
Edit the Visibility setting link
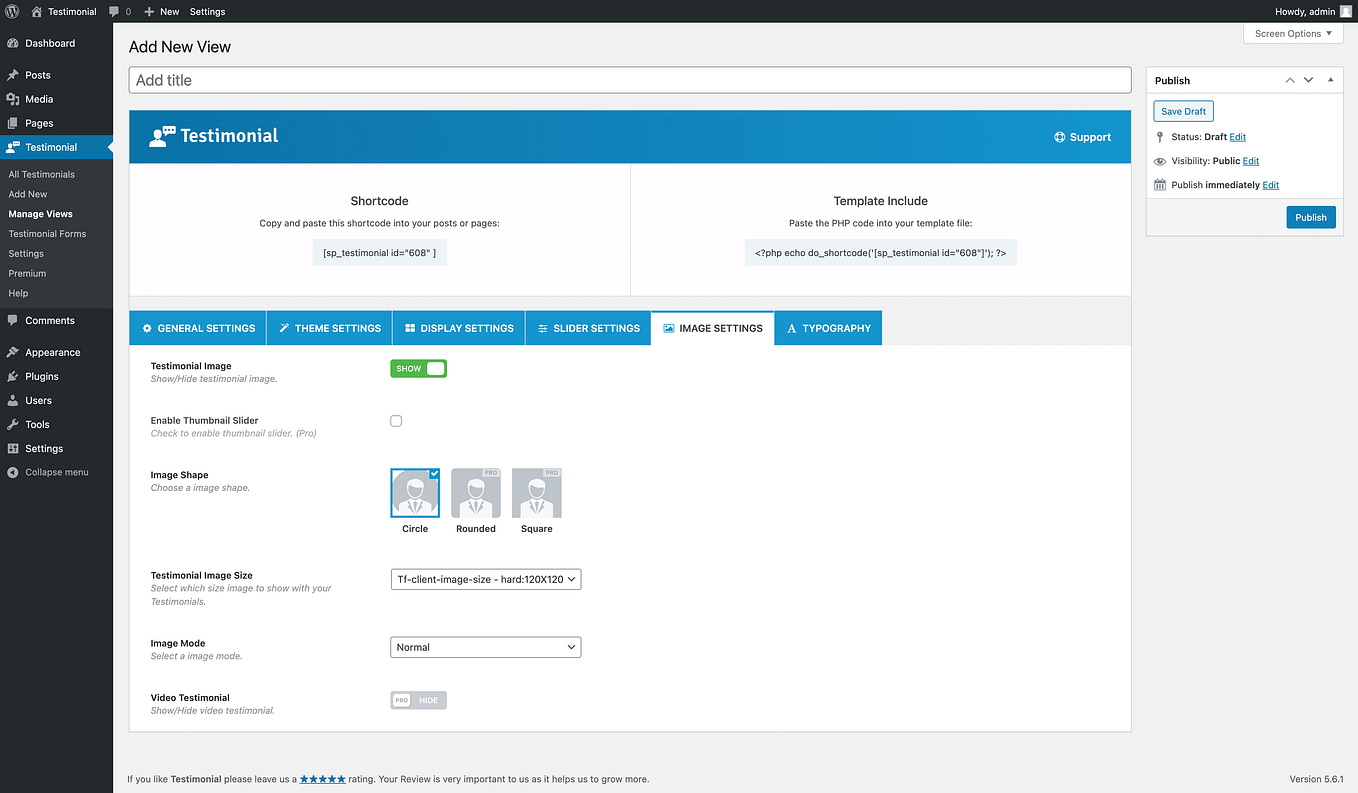tap(1251, 161)
